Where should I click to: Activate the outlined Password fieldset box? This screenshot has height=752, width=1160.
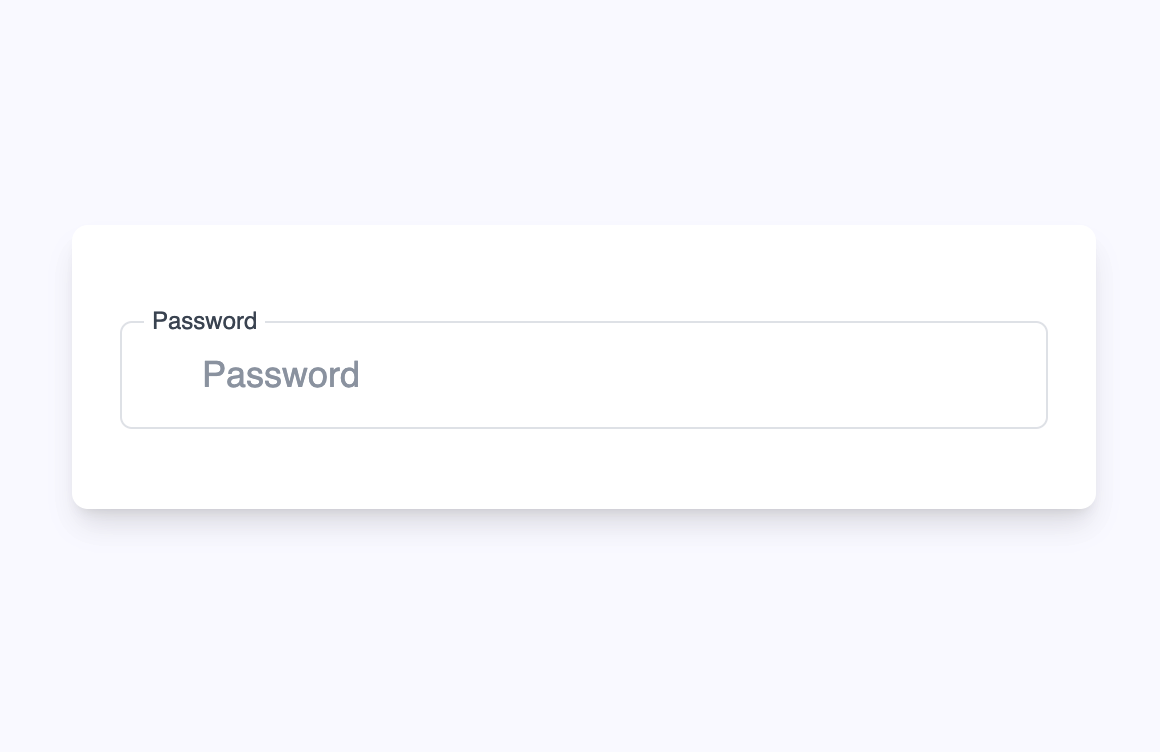pos(584,375)
